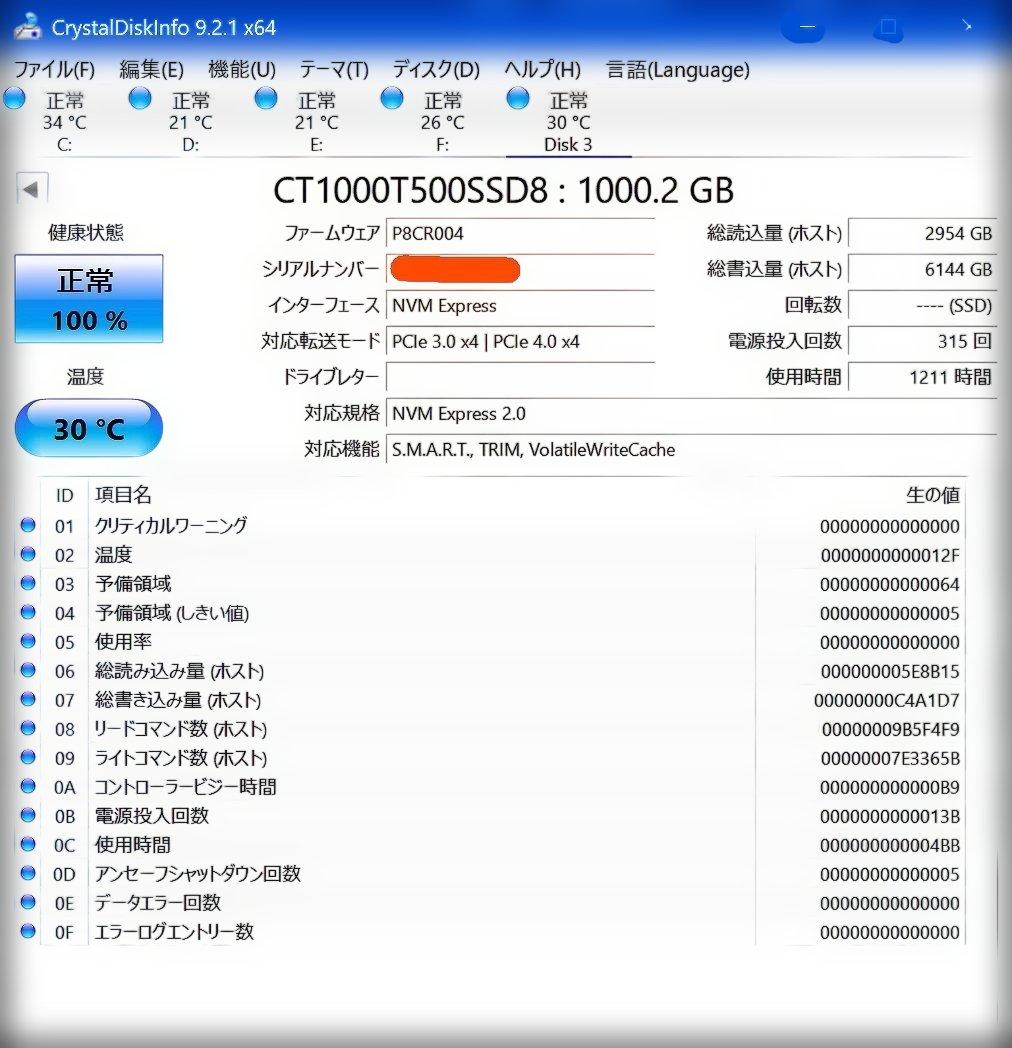Click the blue status indicator for drive D:
The width and height of the screenshot is (1012, 1048).
[x=139, y=98]
